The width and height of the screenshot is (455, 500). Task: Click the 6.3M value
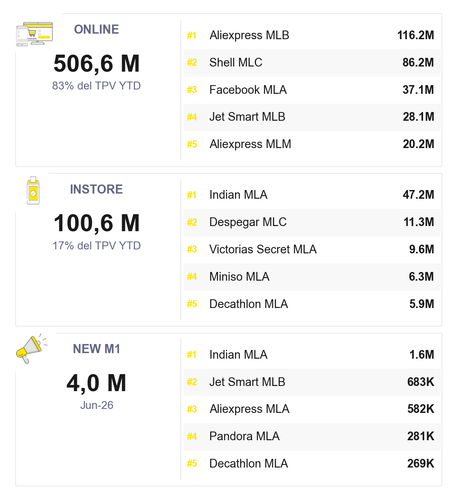[421, 277]
